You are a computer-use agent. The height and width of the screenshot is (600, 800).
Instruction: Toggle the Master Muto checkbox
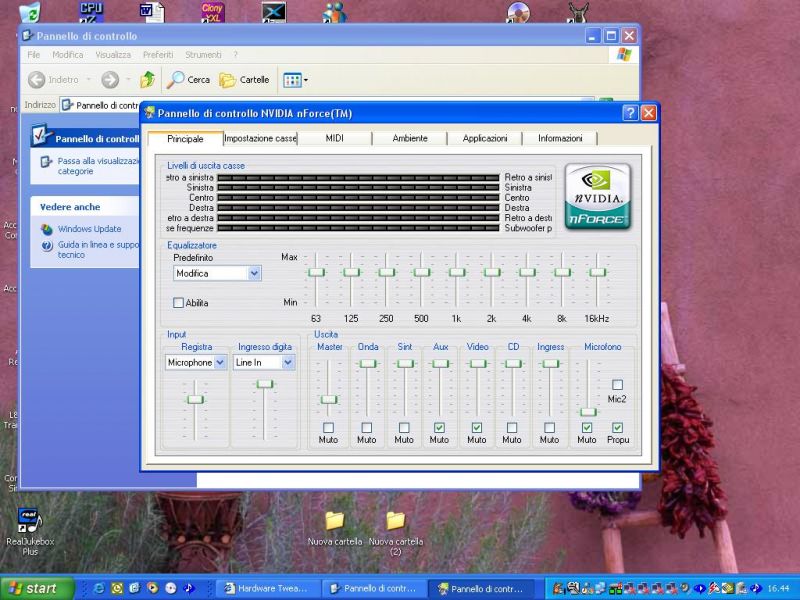(328, 427)
